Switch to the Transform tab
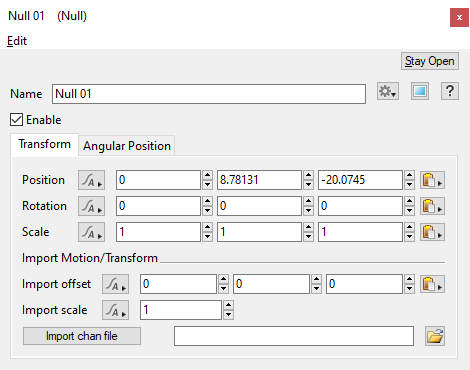The width and height of the screenshot is (470, 370). click(45, 144)
